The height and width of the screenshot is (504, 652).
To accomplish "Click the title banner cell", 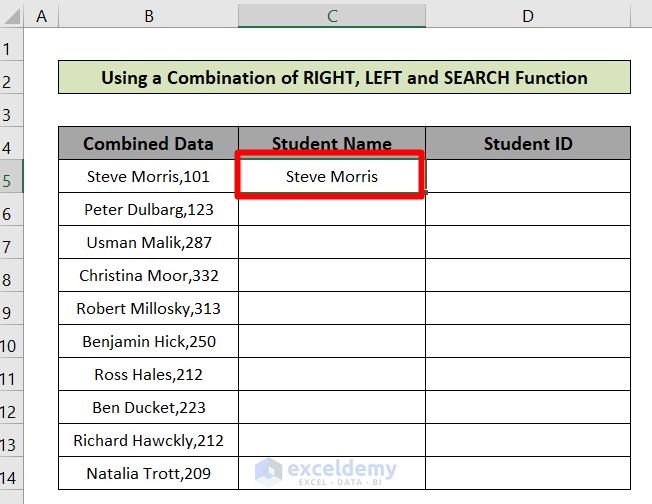I will click(344, 78).
